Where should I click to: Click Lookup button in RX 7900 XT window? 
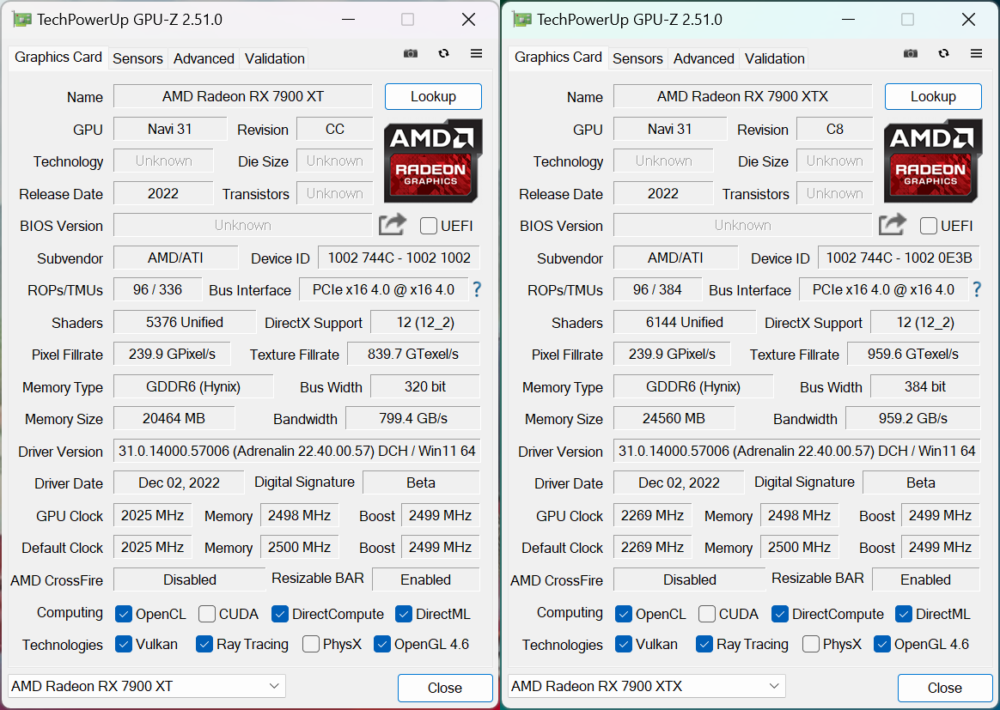(x=433, y=96)
